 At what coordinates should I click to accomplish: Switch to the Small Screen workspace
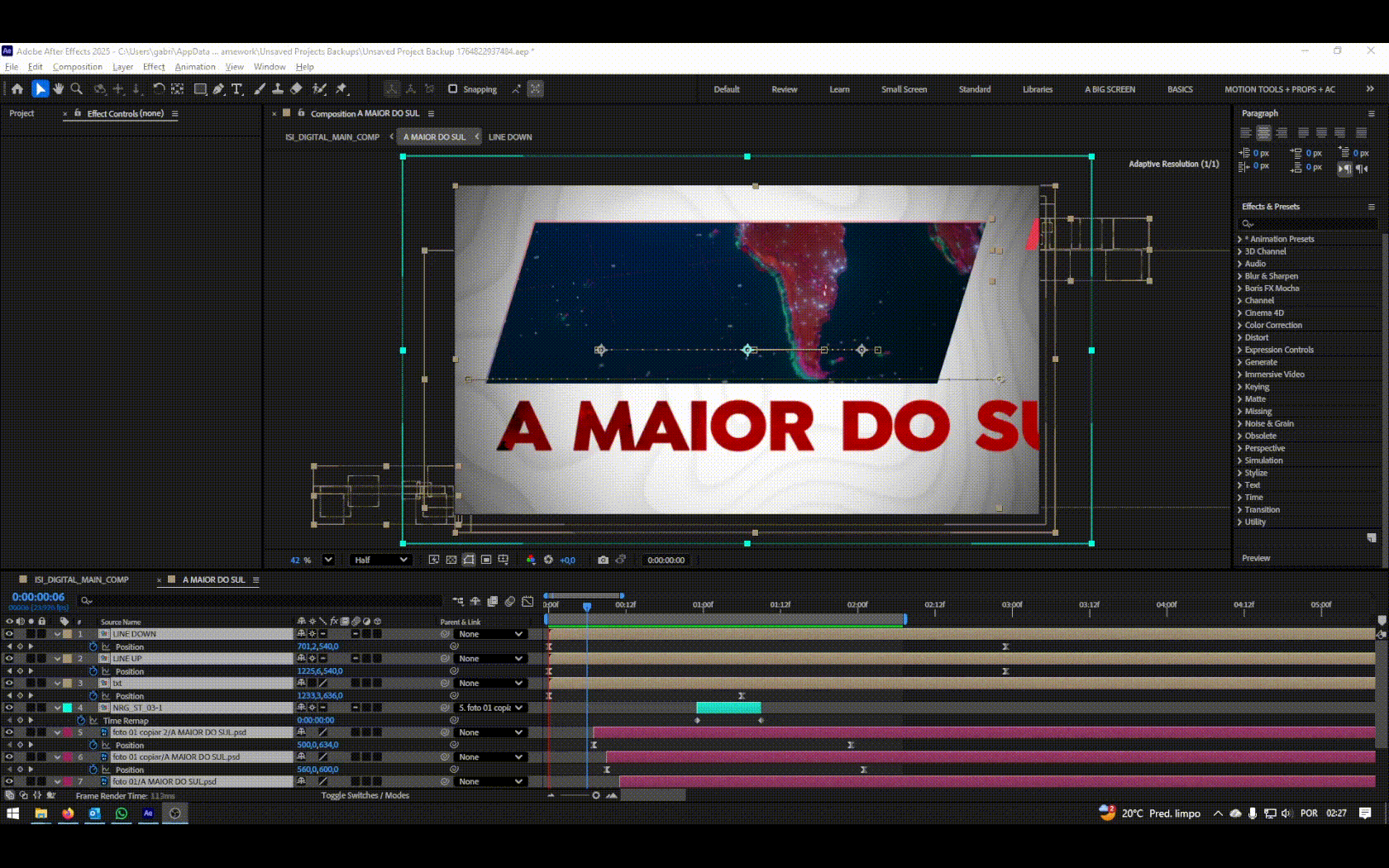(904, 89)
